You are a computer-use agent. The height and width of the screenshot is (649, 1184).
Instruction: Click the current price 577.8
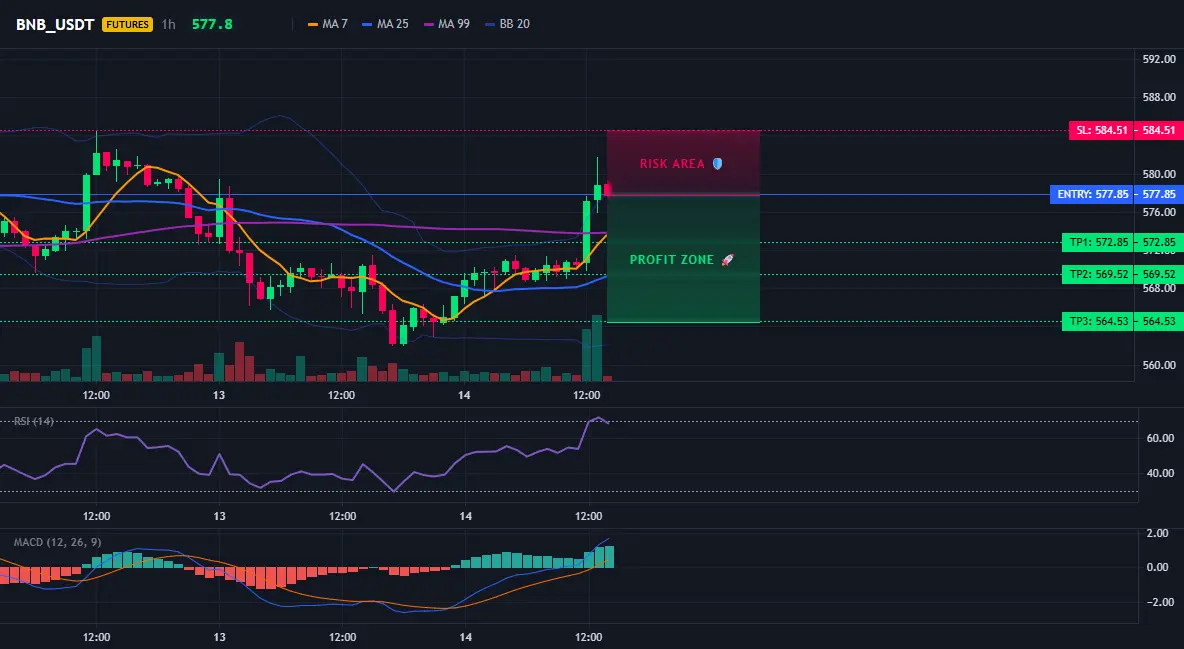tap(212, 24)
